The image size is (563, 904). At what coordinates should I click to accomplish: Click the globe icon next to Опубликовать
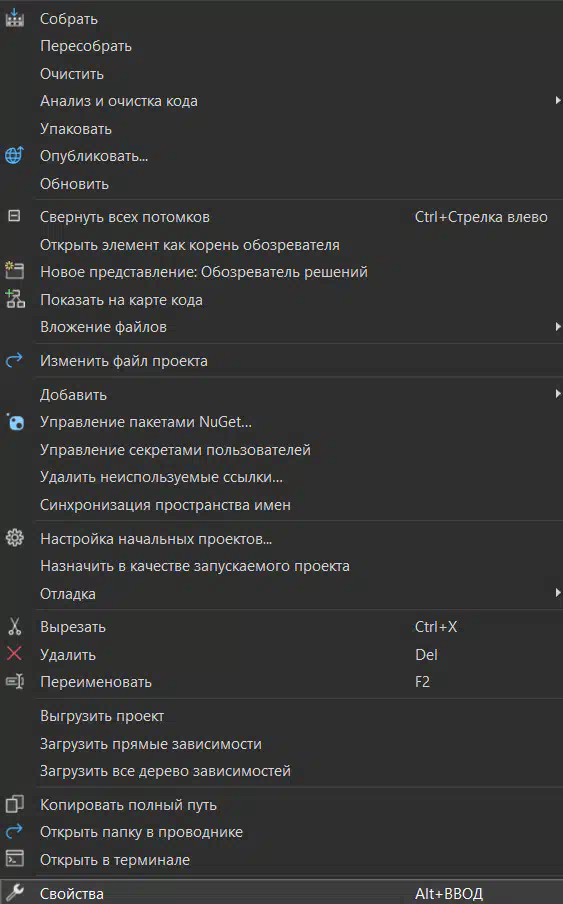(14, 155)
